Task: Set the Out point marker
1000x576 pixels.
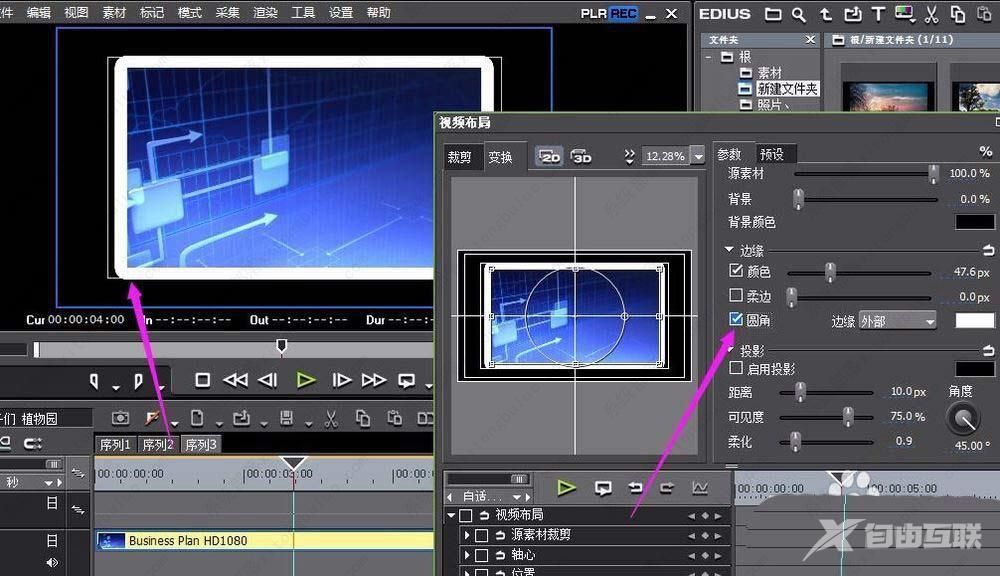Action: [138, 381]
